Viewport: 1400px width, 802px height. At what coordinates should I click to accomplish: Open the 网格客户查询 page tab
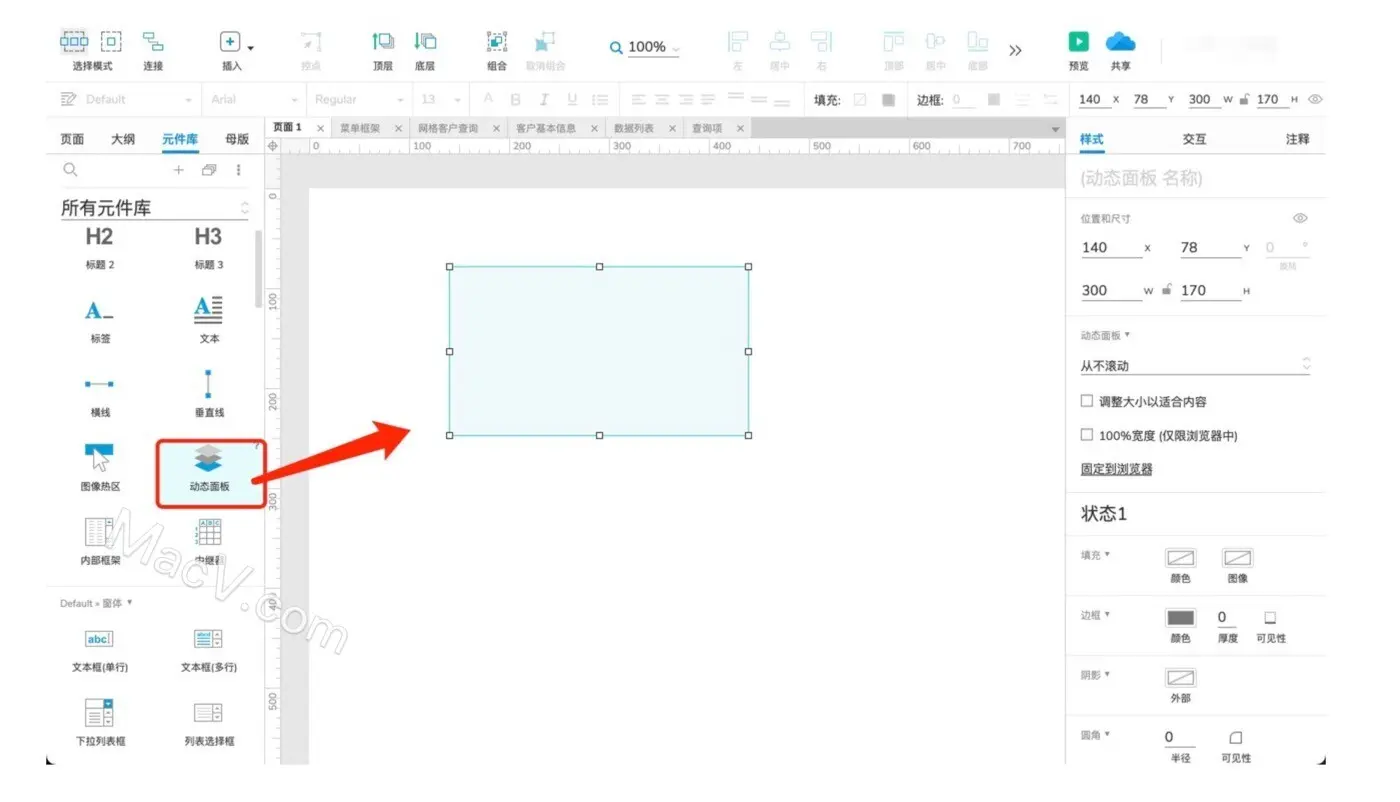pos(448,129)
